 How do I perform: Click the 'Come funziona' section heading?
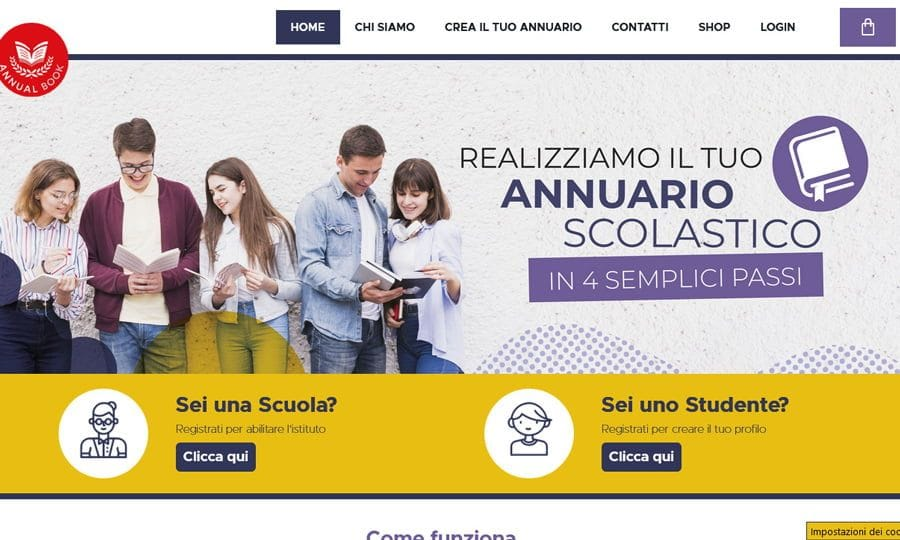441,535
